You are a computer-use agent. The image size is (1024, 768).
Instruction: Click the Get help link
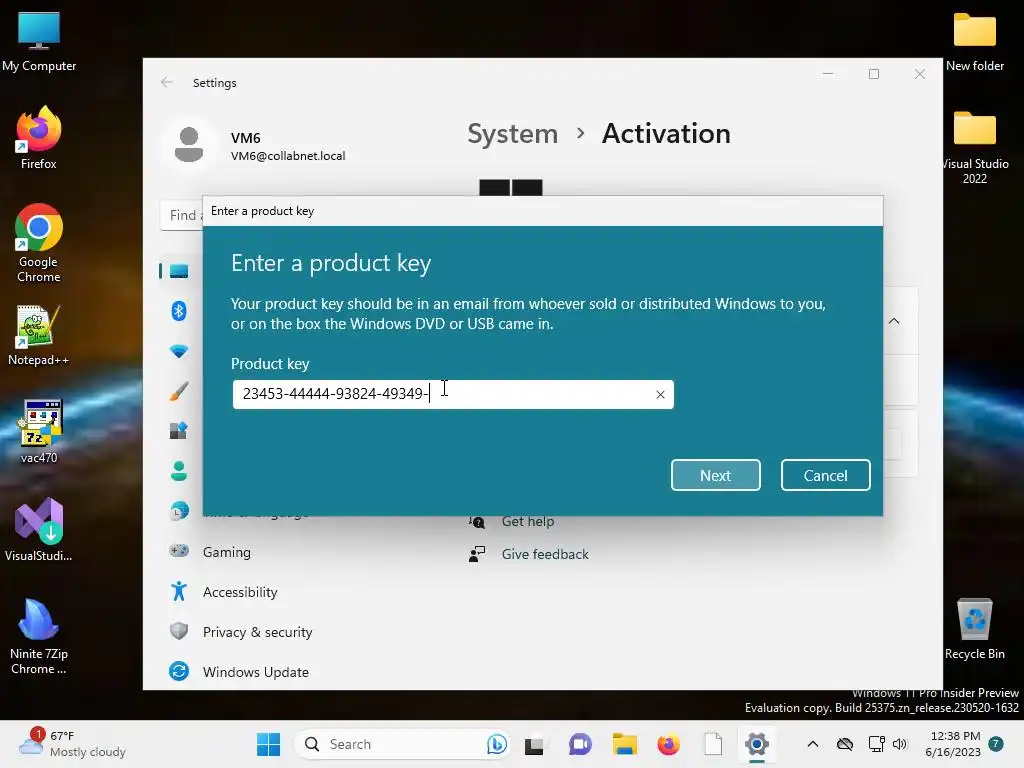point(528,521)
